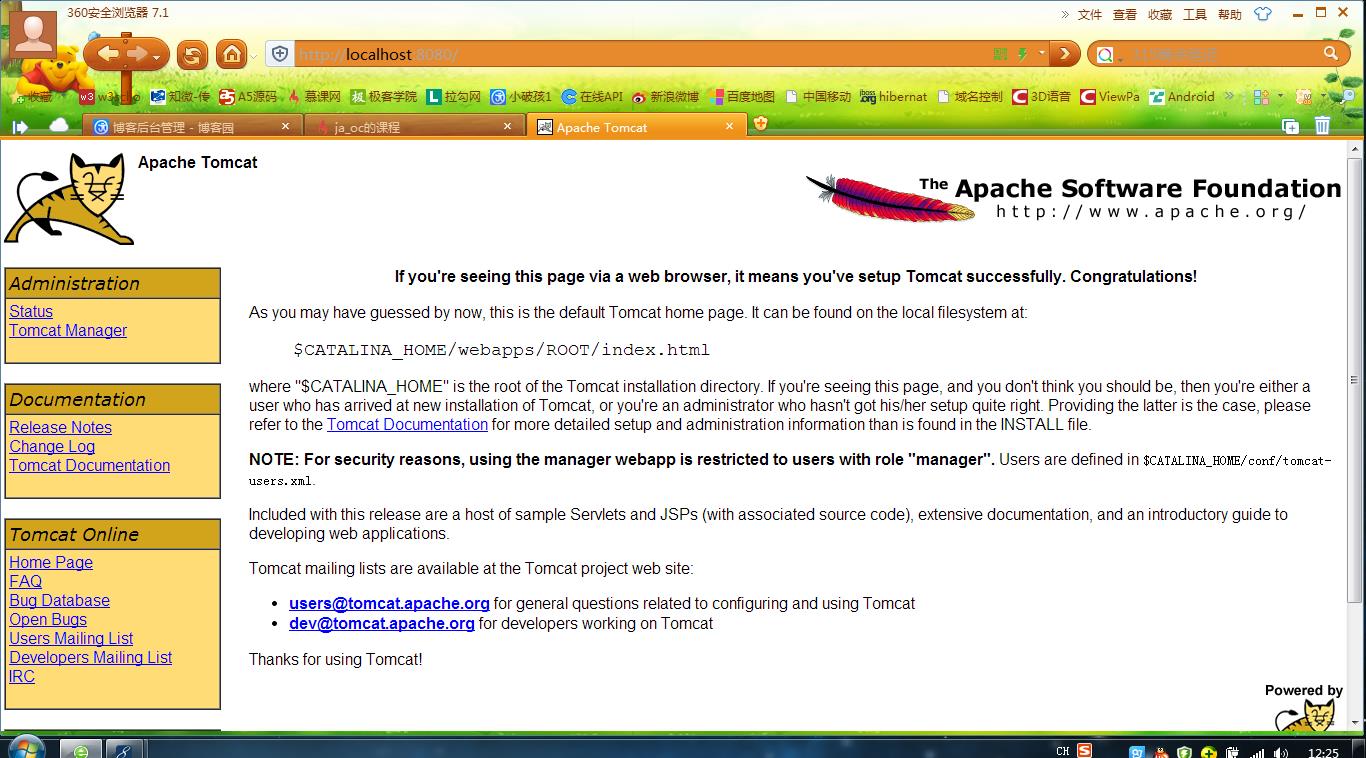The height and width of the screenshot is (758, 1366).
Task: Open the Change Log link
Action: pos(52,447)
